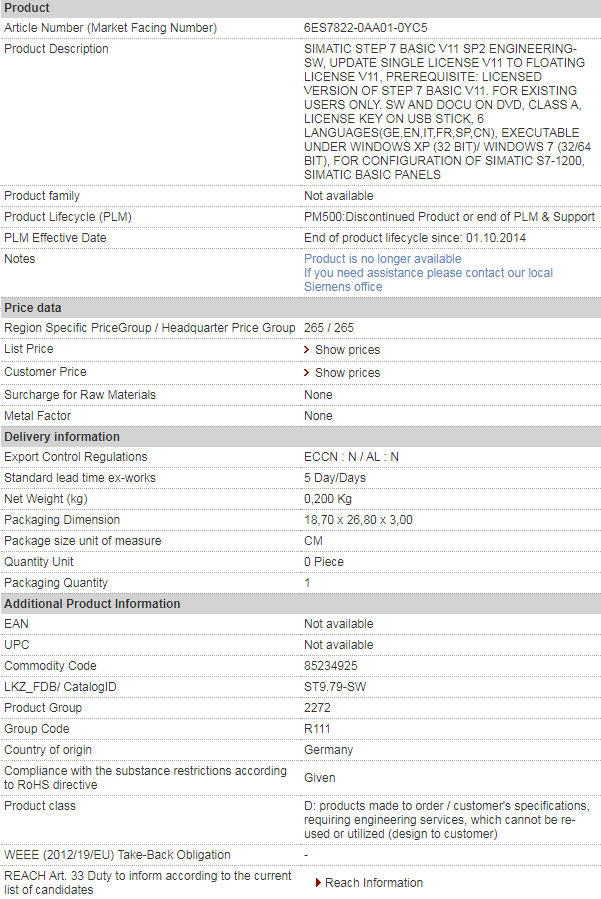
Task: Click the 'contact our local Siemens office' note
Action: [x=428, y=280]
